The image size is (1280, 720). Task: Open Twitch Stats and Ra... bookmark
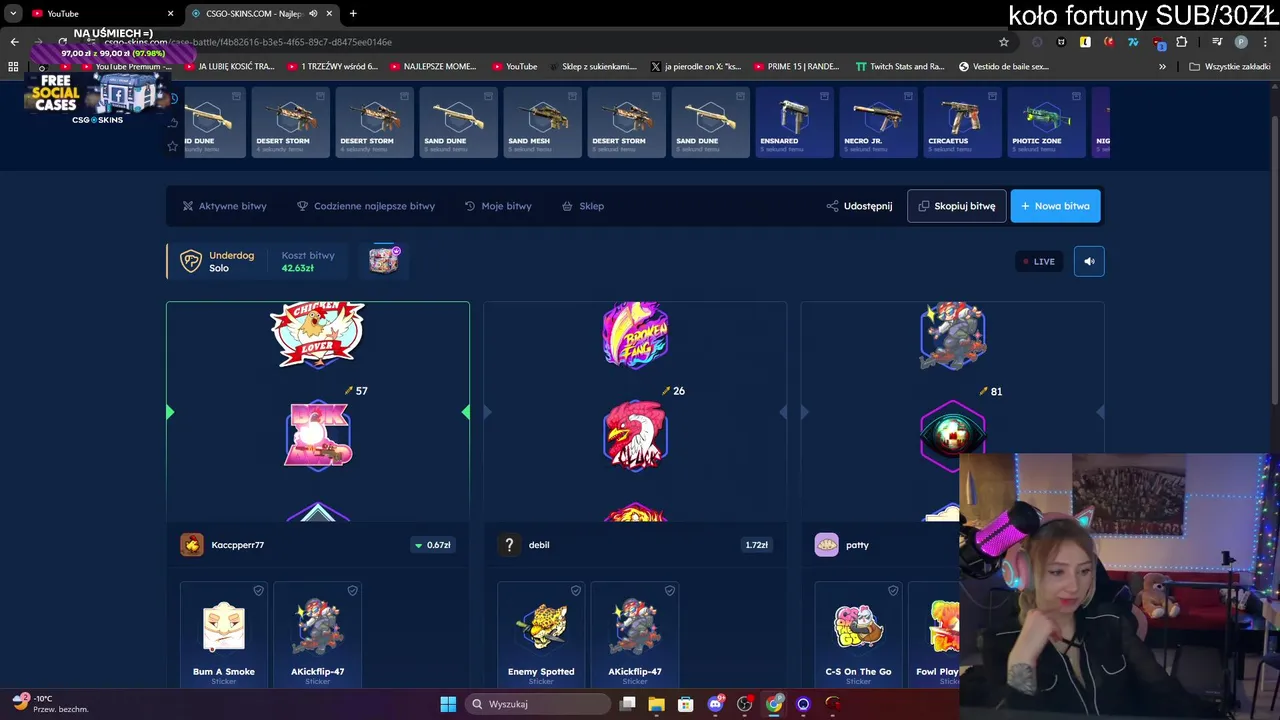900,67
